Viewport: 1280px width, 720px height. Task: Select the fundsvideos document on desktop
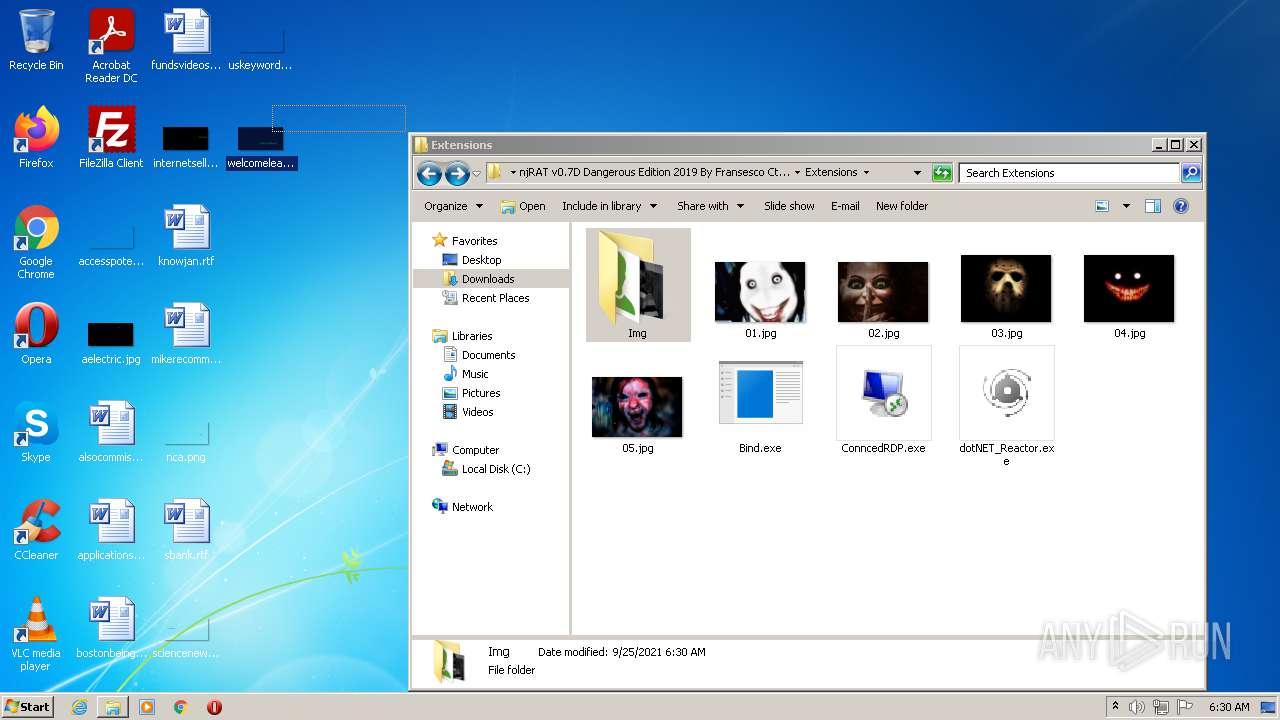(186, 41)
